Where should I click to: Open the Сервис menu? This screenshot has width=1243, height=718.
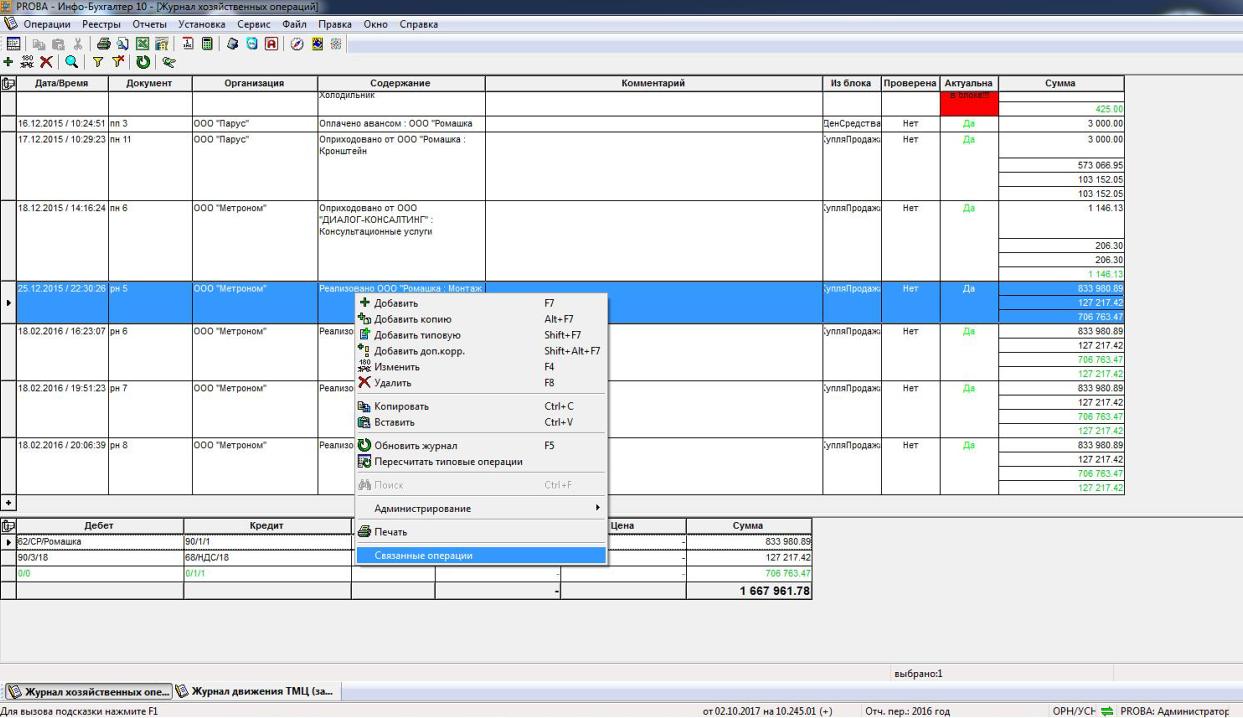click(255, 24)
